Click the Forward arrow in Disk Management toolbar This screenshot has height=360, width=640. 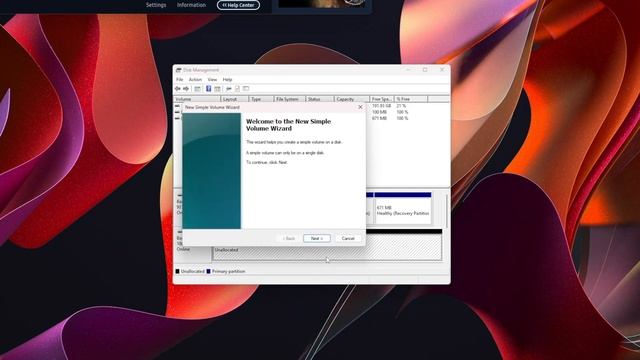(186, 89)
